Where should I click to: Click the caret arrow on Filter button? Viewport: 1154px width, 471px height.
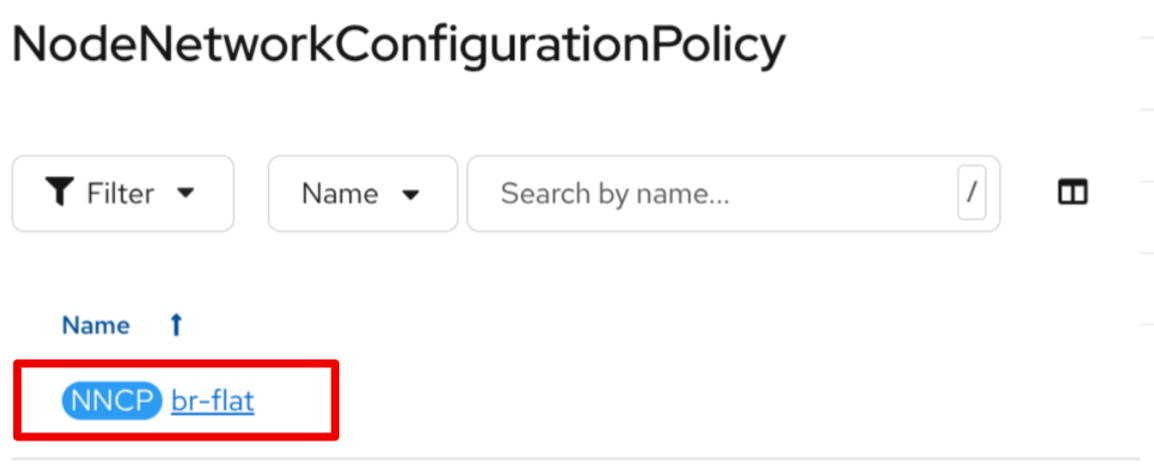pos(185,193)
